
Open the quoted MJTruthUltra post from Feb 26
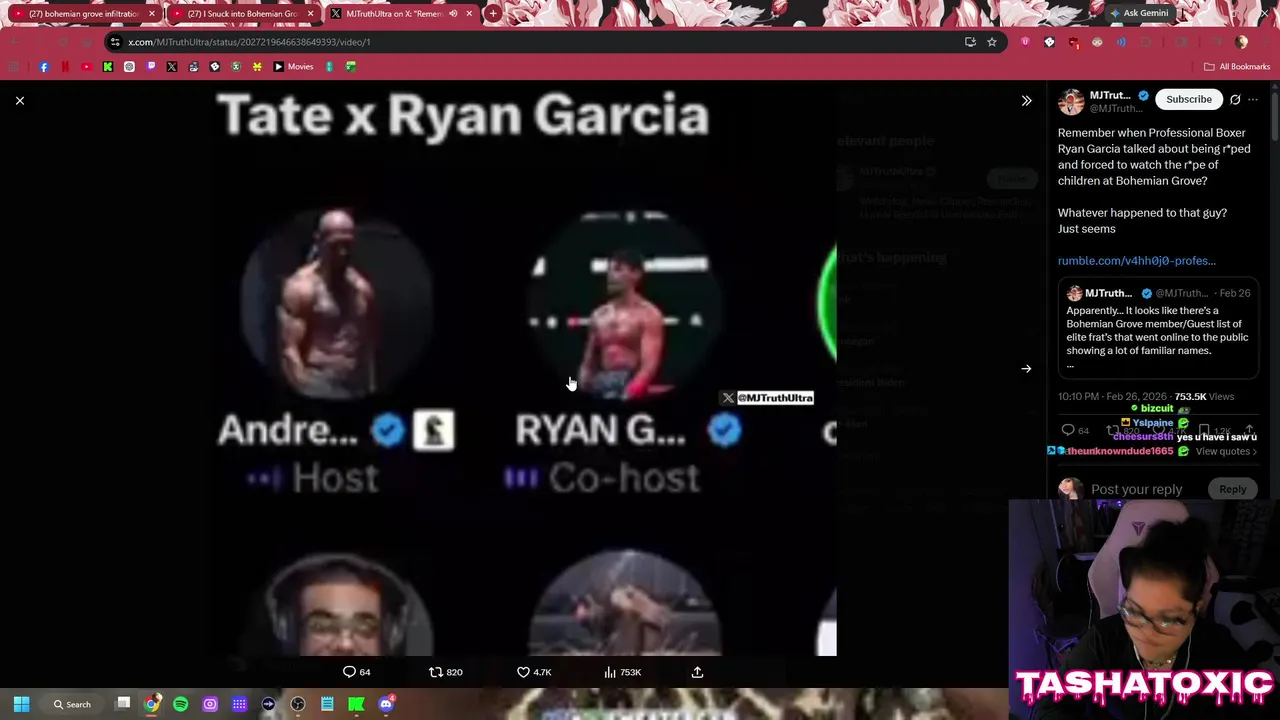tap(1158, 330)
